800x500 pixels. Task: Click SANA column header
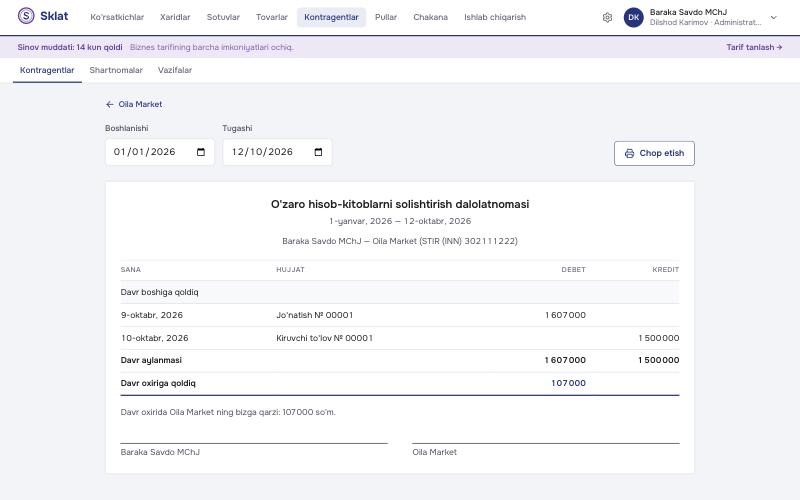[x=131, y=269]
